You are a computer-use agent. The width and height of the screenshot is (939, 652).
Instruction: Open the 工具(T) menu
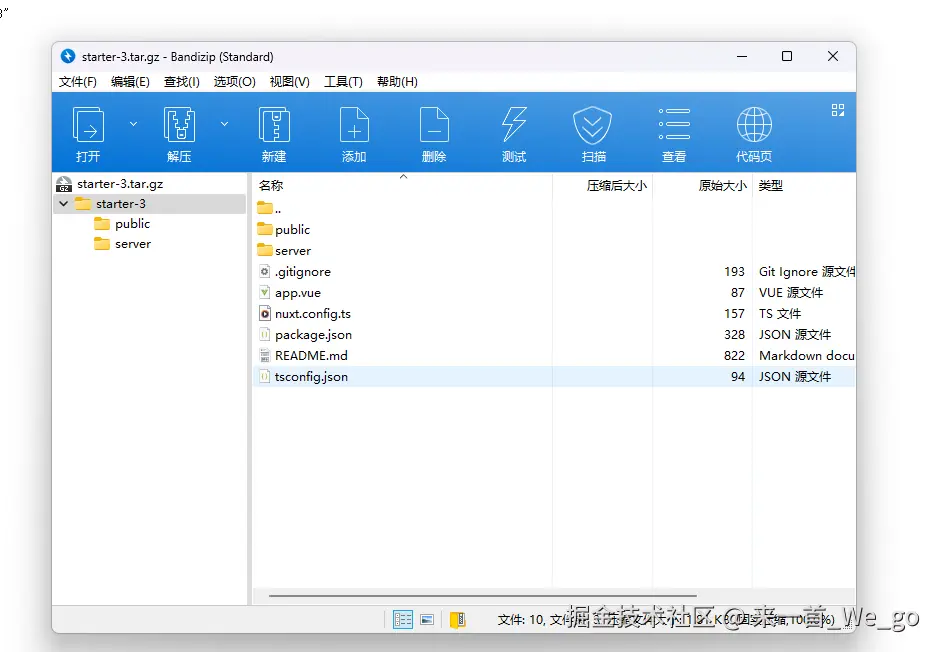pos(343,81)
